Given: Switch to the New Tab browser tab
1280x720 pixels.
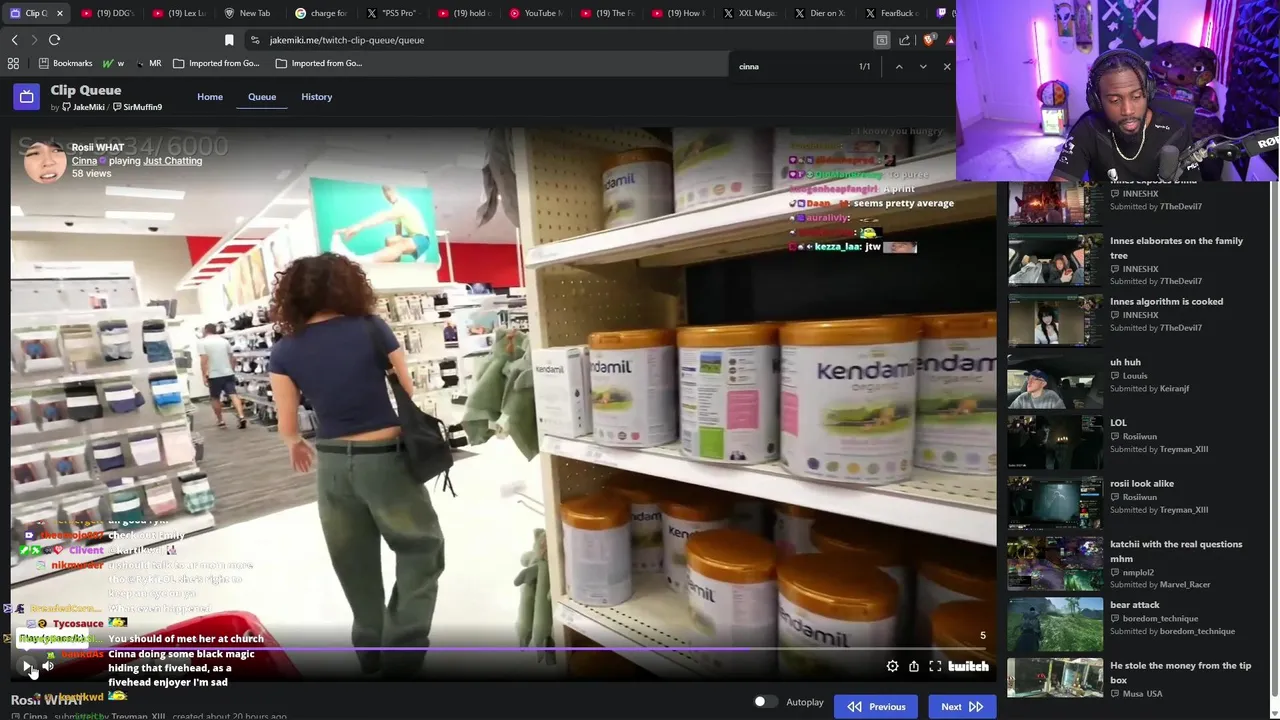Looking at the screenshot, I should coord(250,13).
